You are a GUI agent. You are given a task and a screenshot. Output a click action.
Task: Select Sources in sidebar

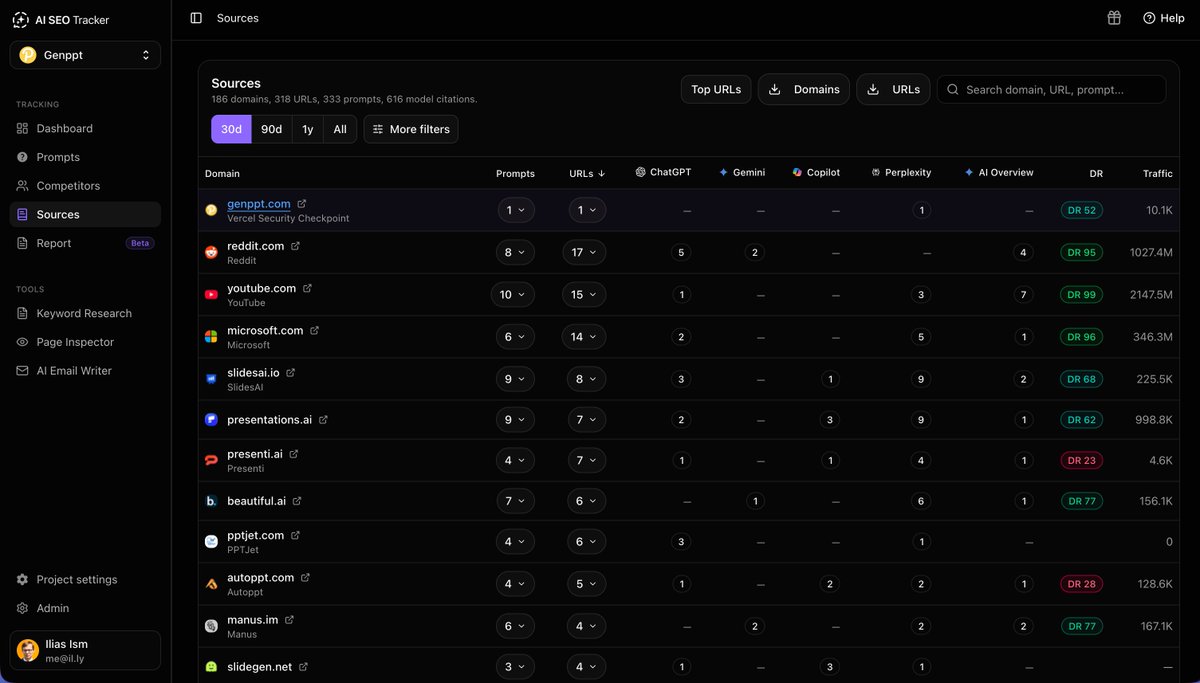[85, 214]
